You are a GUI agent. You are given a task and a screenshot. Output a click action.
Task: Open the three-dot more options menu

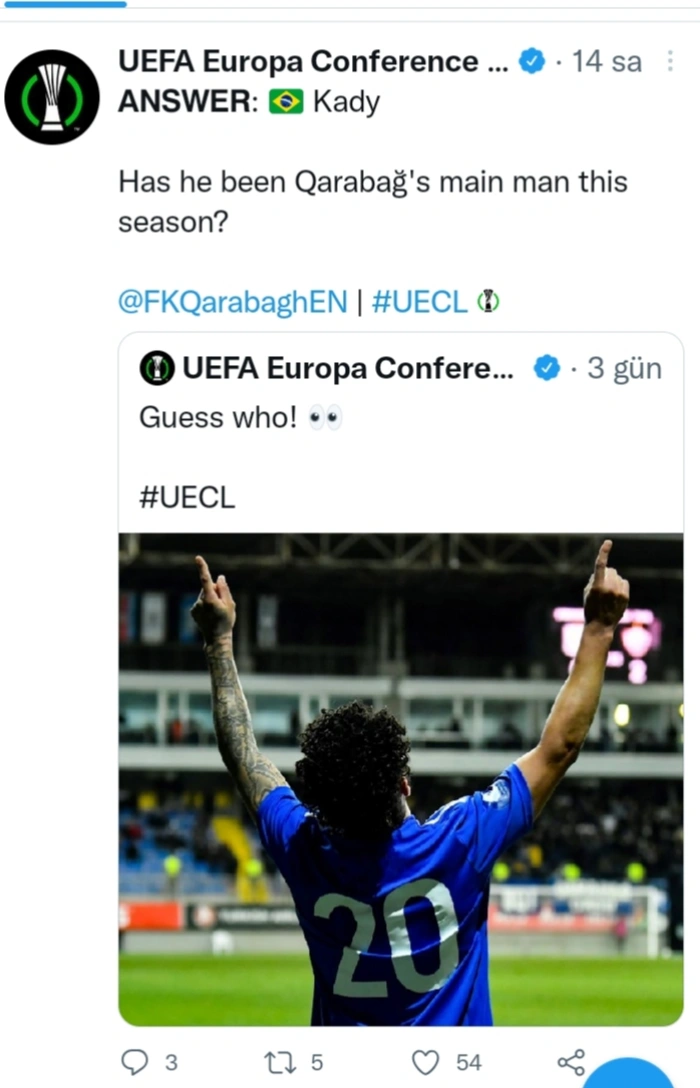pos(670,62)
